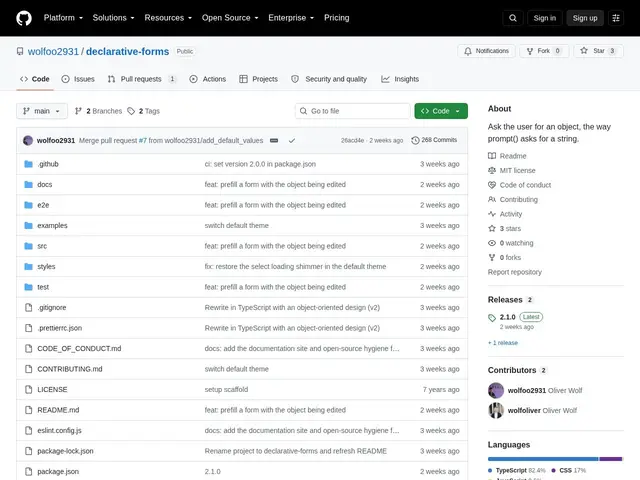Expand the Open Source menu
Viewport: 640px width, 480px height.
[x=230, y=18]
